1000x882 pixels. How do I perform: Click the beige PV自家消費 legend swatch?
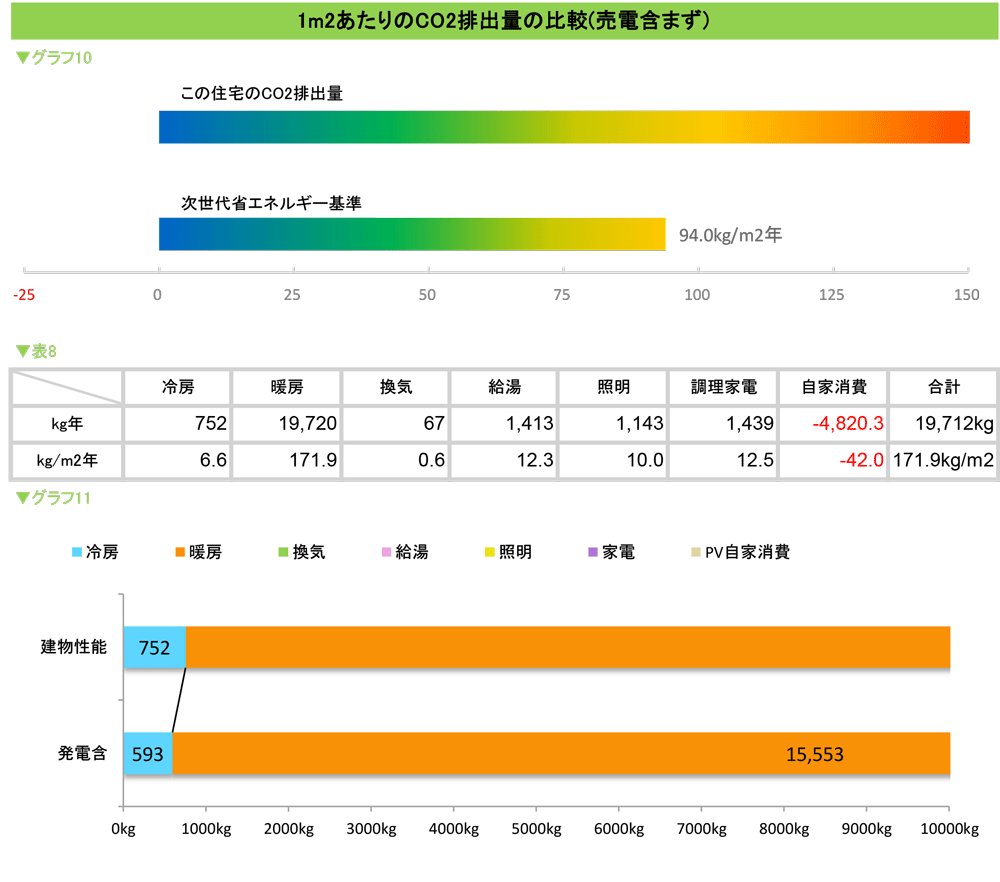[696, 552]
